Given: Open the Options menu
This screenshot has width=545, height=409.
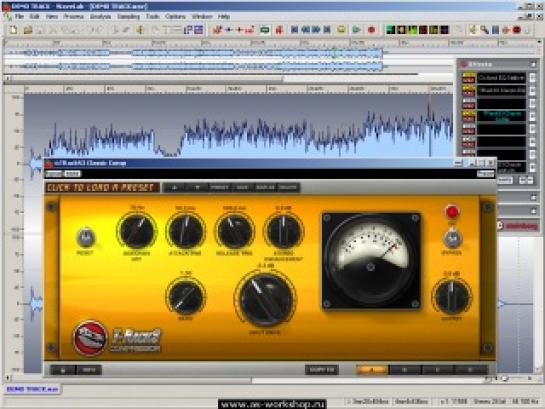Looking at the screenshot, I should [175, 16].
